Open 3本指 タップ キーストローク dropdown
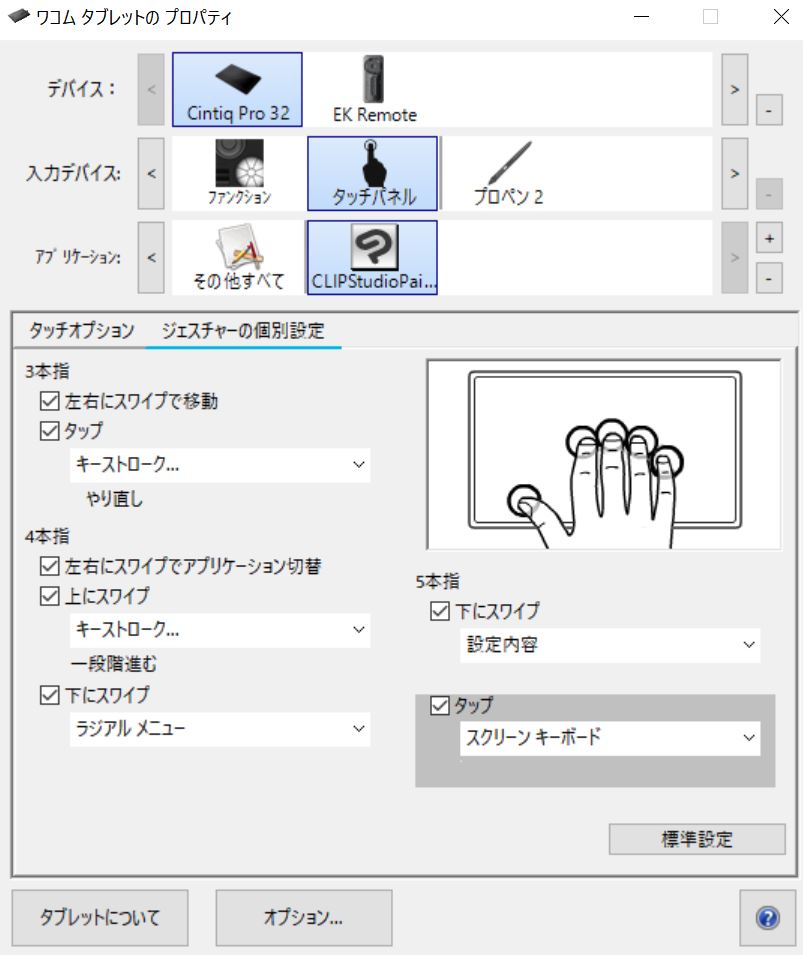Screen dimensions: 803x955 pos(220,465)
